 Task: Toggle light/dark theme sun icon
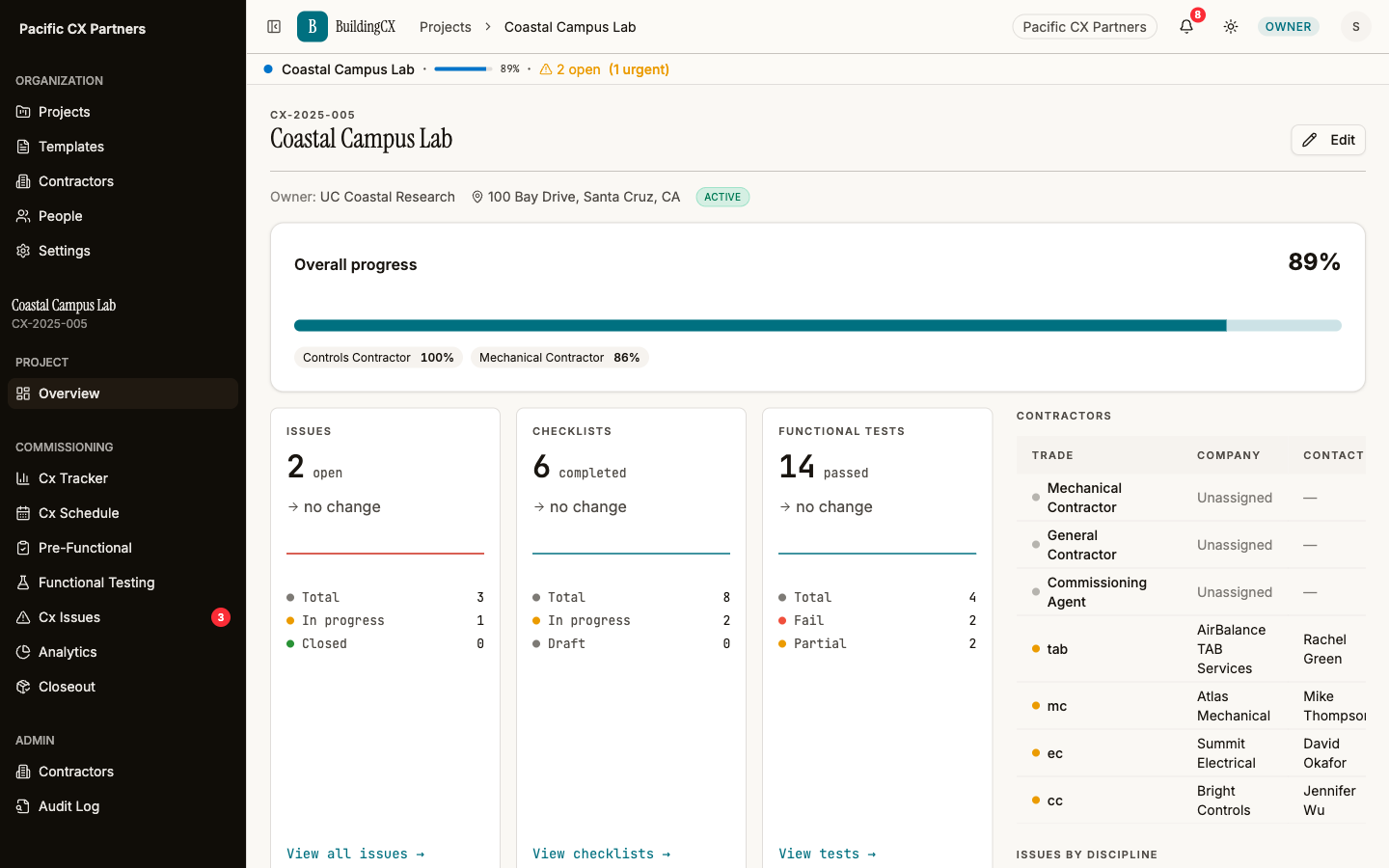coord(1231,27)
